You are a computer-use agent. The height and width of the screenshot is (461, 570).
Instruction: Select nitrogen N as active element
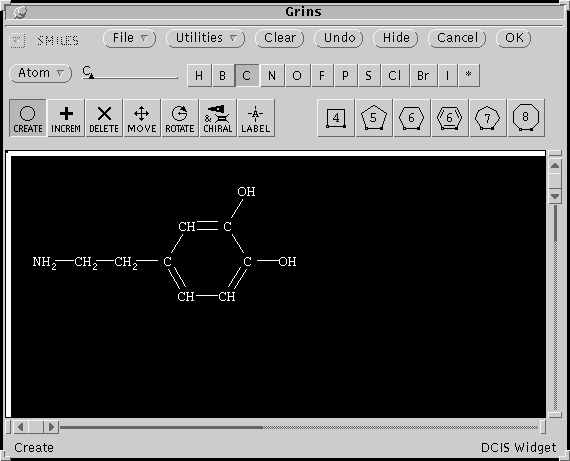coord(272,76)
